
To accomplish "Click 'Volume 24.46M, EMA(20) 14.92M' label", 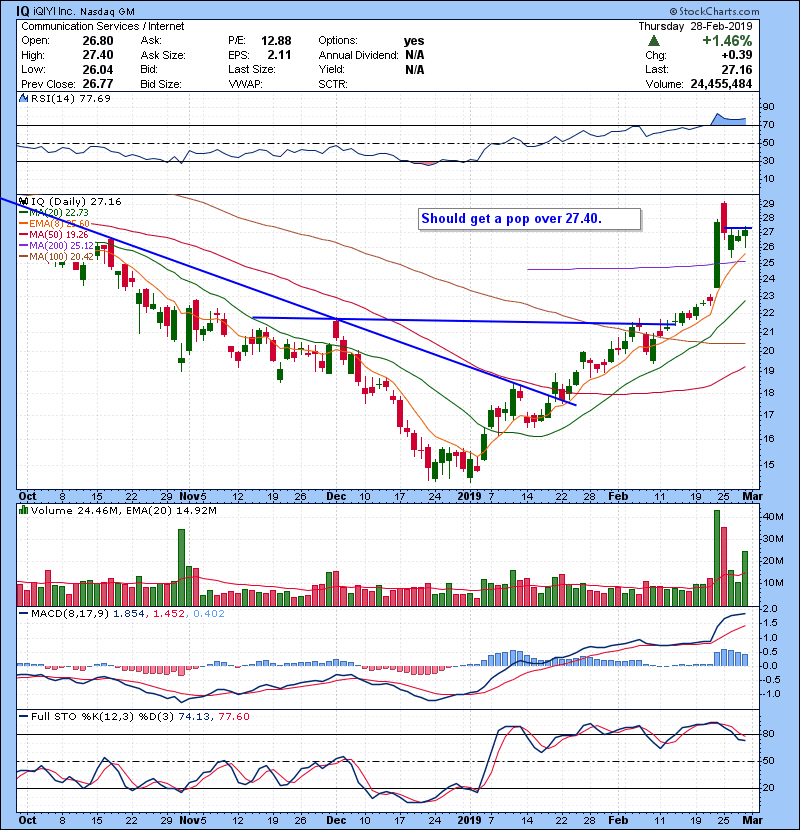I will tap(123, 511).
